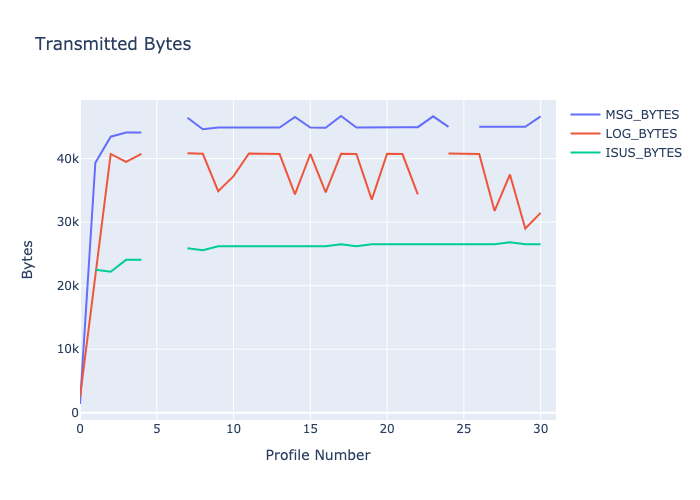
Task: Toggle LOG_BYTES trace in the legend
Action: (x=641, y=133)
